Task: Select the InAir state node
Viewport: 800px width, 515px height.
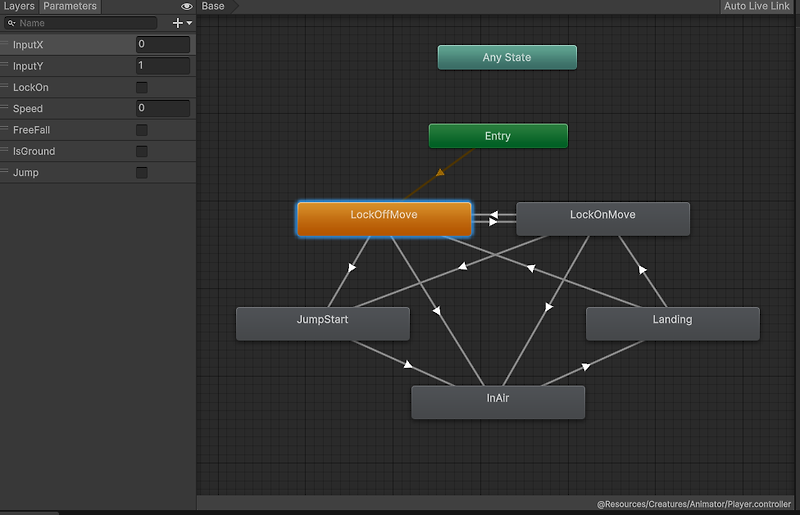Action: point(498,402)
